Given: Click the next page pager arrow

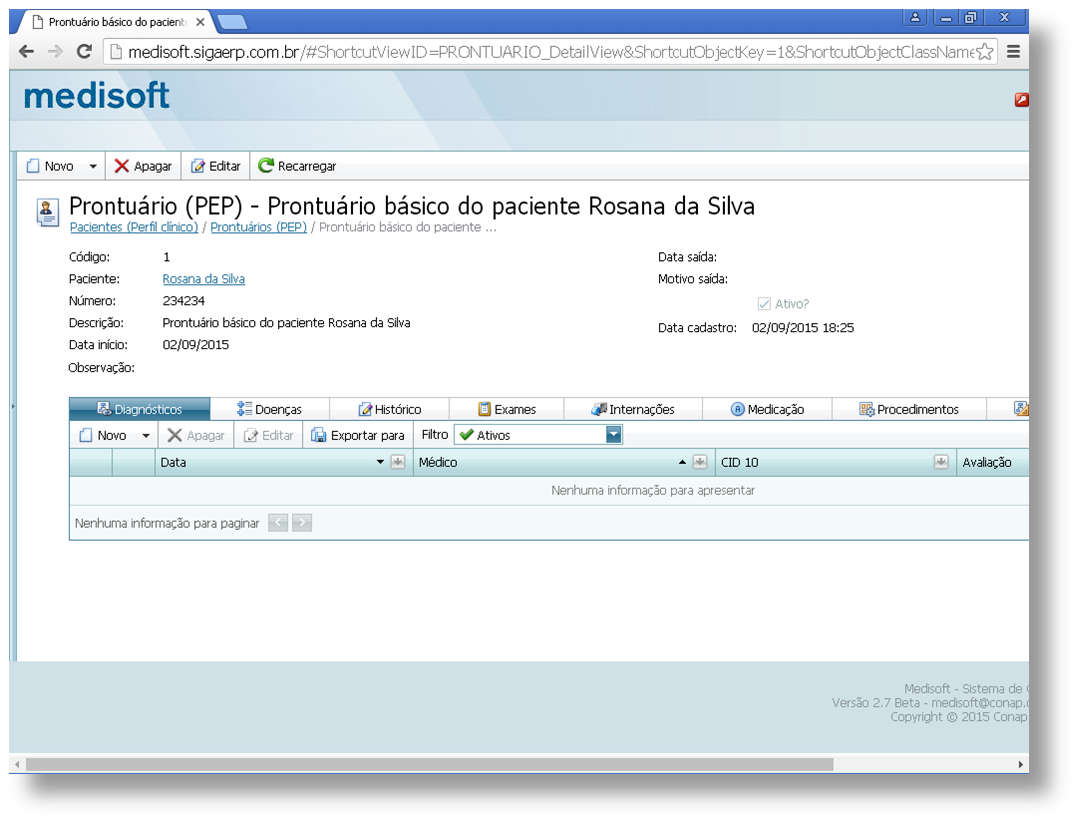Looking at the screenshot, I should click(302, 523).
